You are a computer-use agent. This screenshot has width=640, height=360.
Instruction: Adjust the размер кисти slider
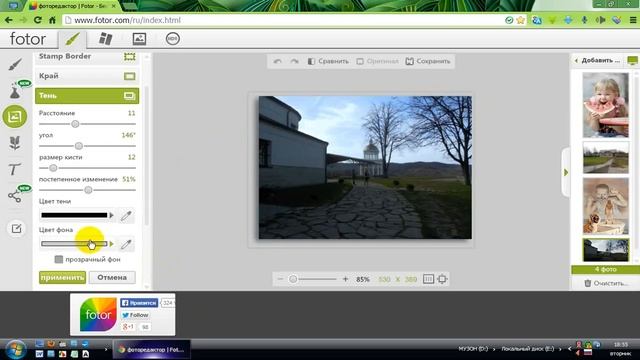coord(53,168)
